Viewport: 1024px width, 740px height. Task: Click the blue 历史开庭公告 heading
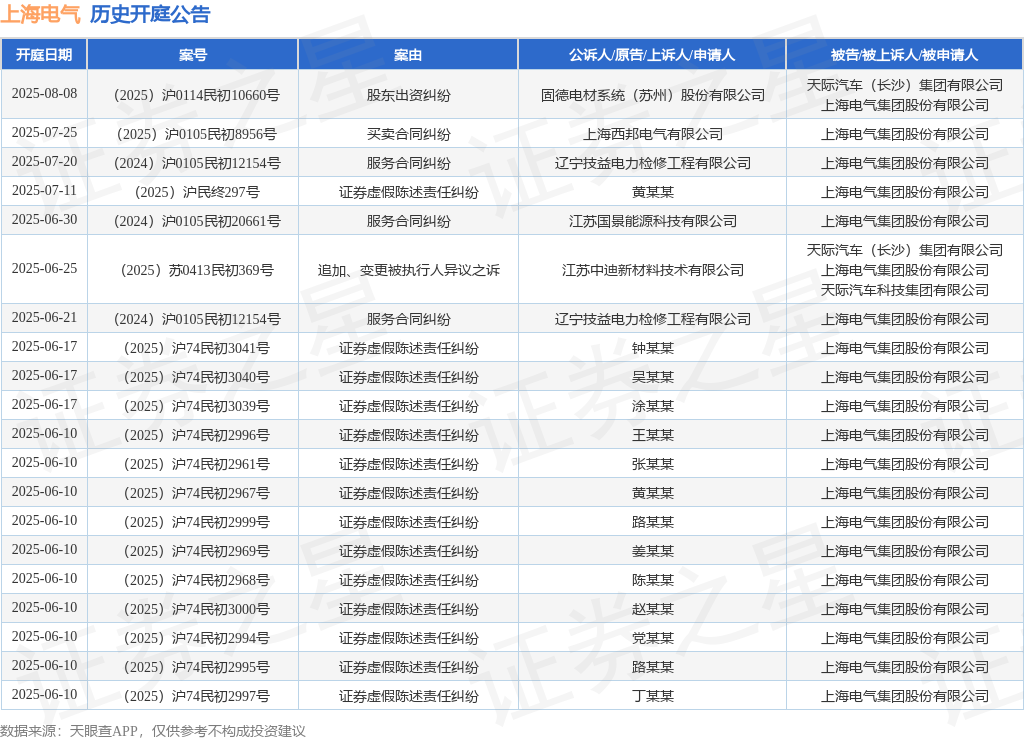click(x=150, y=14)
